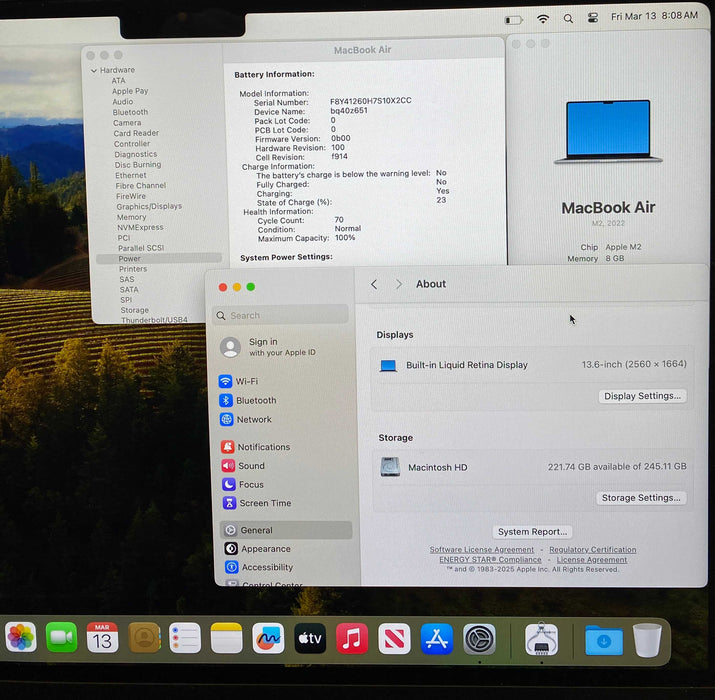Open Spotlight search in menu bar
Image resolution: width=715 pixels, height=700 pixels.
point(568,18)
